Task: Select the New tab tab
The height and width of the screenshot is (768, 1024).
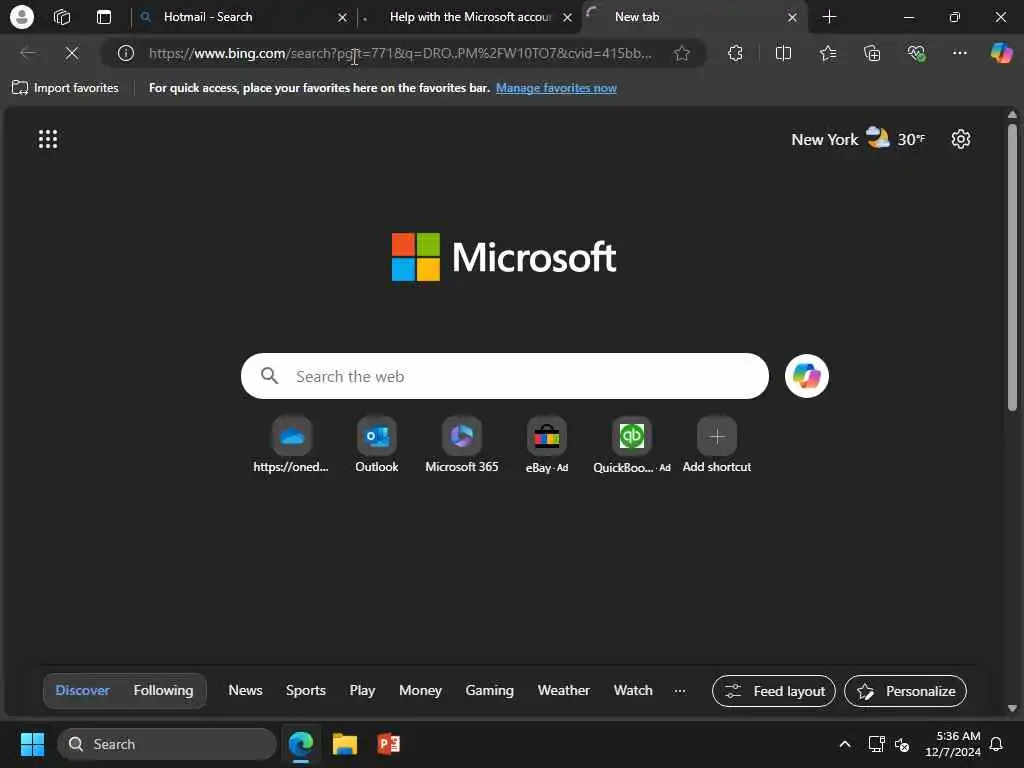Action: pyautogui.click(x=694, y=17)
